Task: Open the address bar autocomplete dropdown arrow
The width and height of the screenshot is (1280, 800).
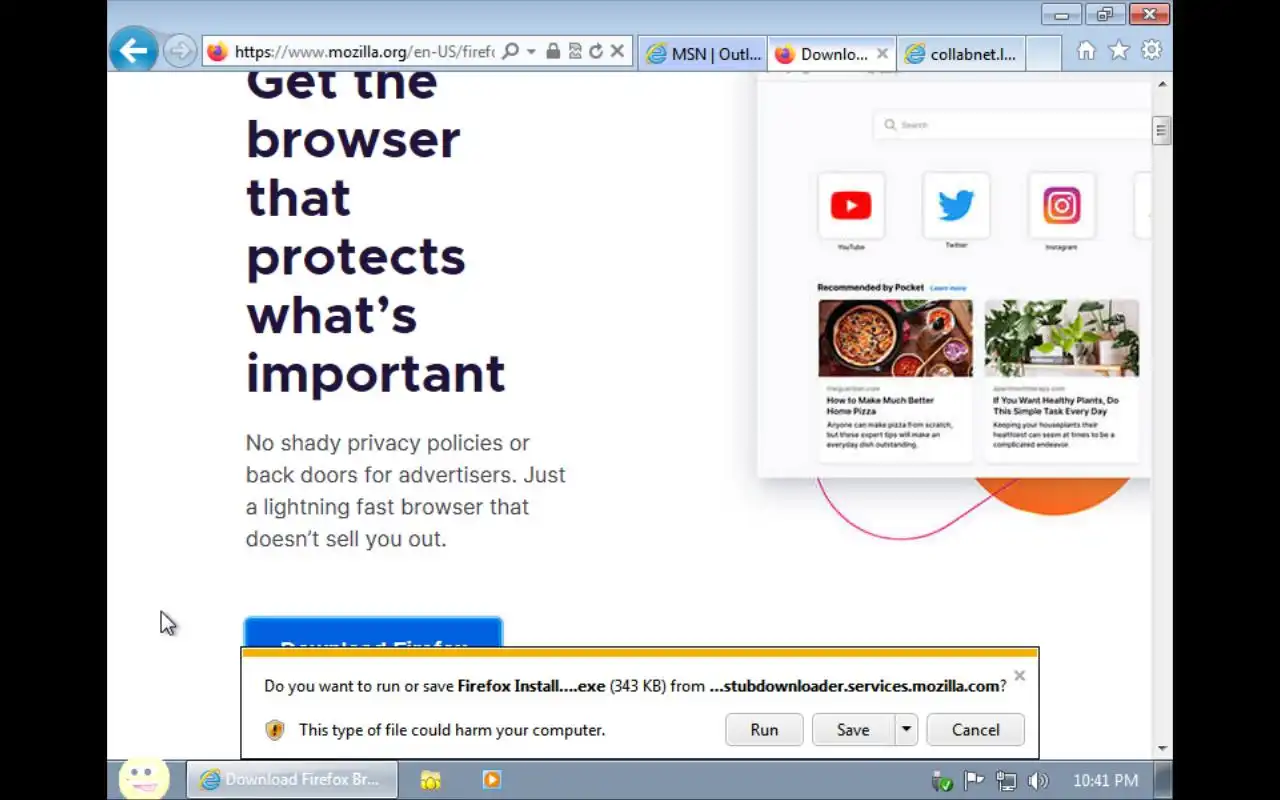Action: click(531, 52)
